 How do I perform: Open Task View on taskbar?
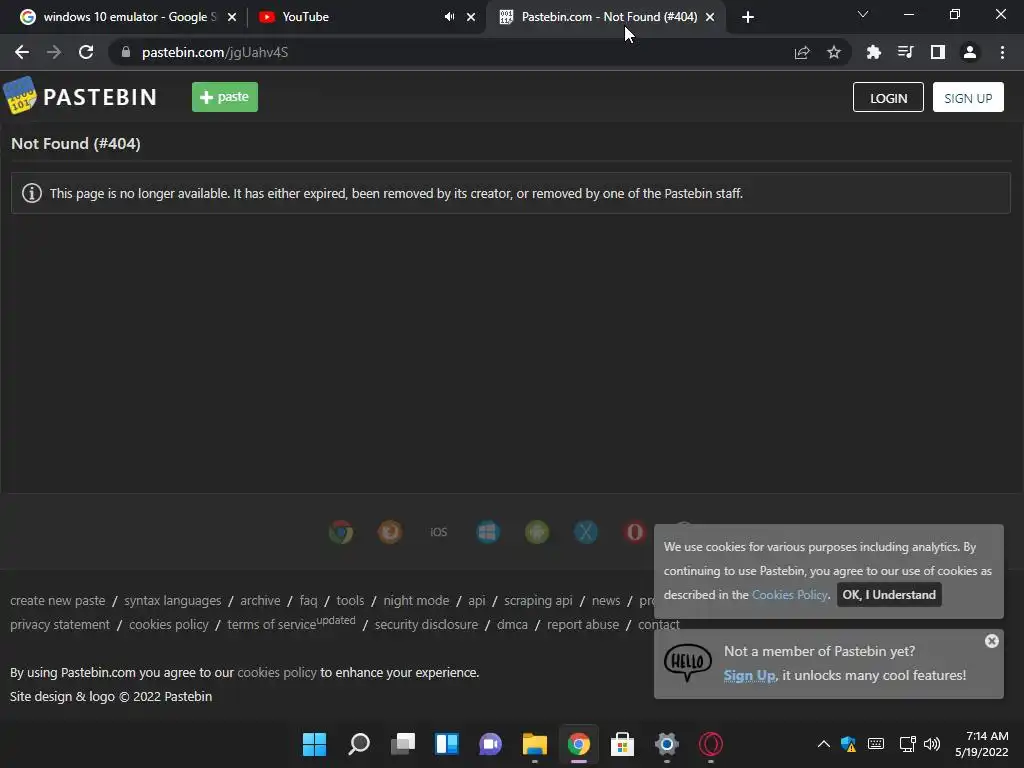(402, 744)
